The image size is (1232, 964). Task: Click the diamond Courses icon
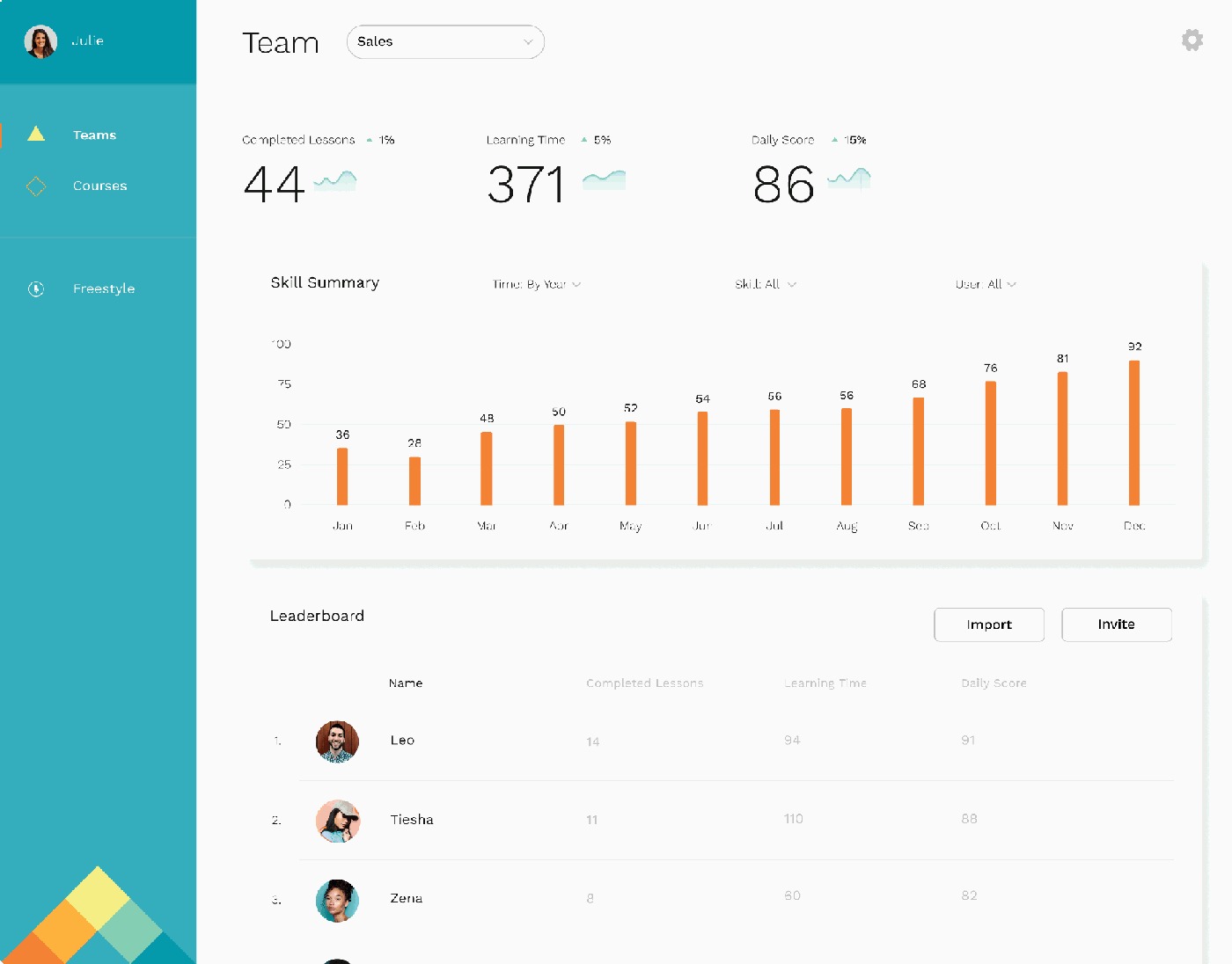point(36,186)
